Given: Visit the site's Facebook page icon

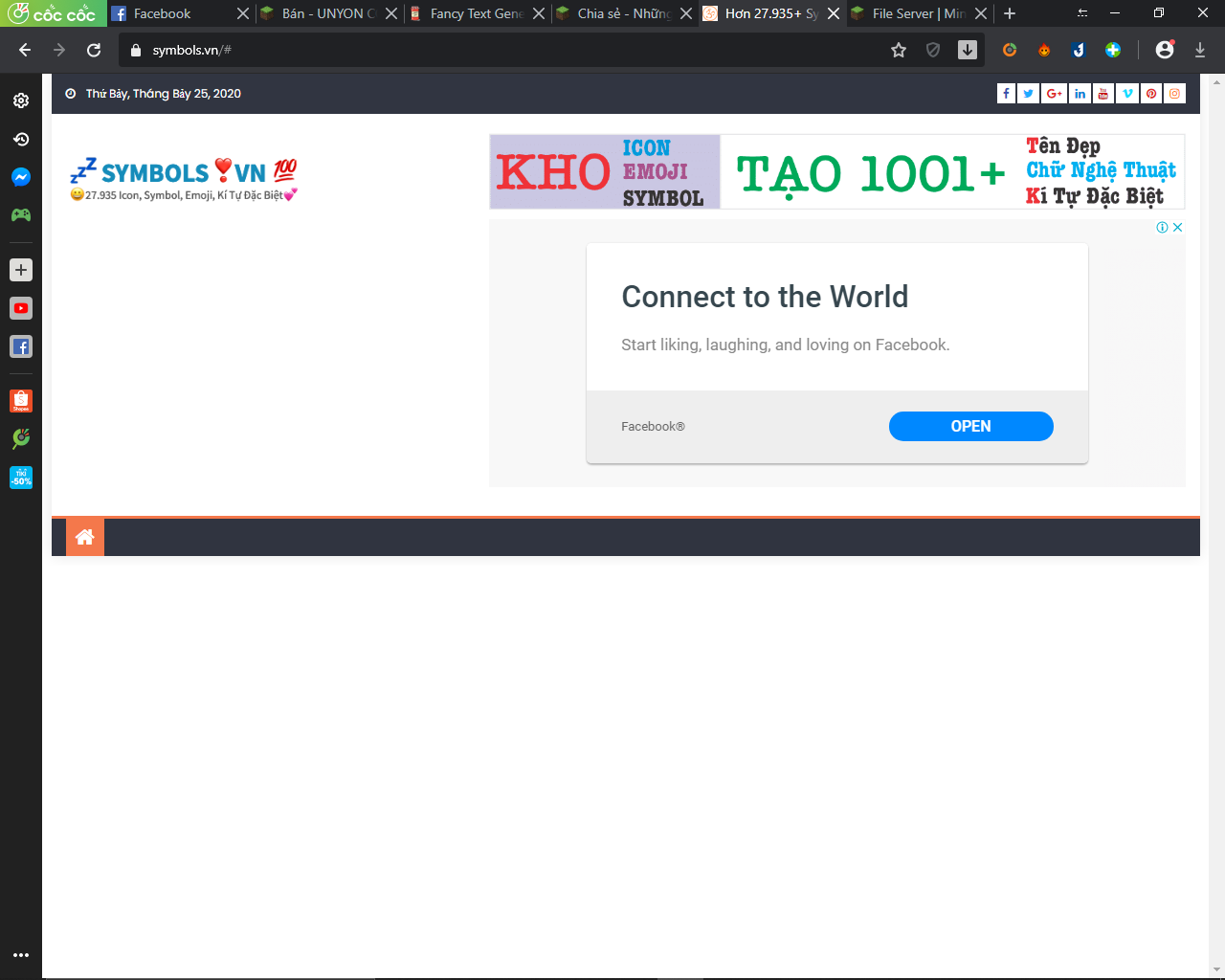Looking at the screenshot, I should pos(1006,93).
